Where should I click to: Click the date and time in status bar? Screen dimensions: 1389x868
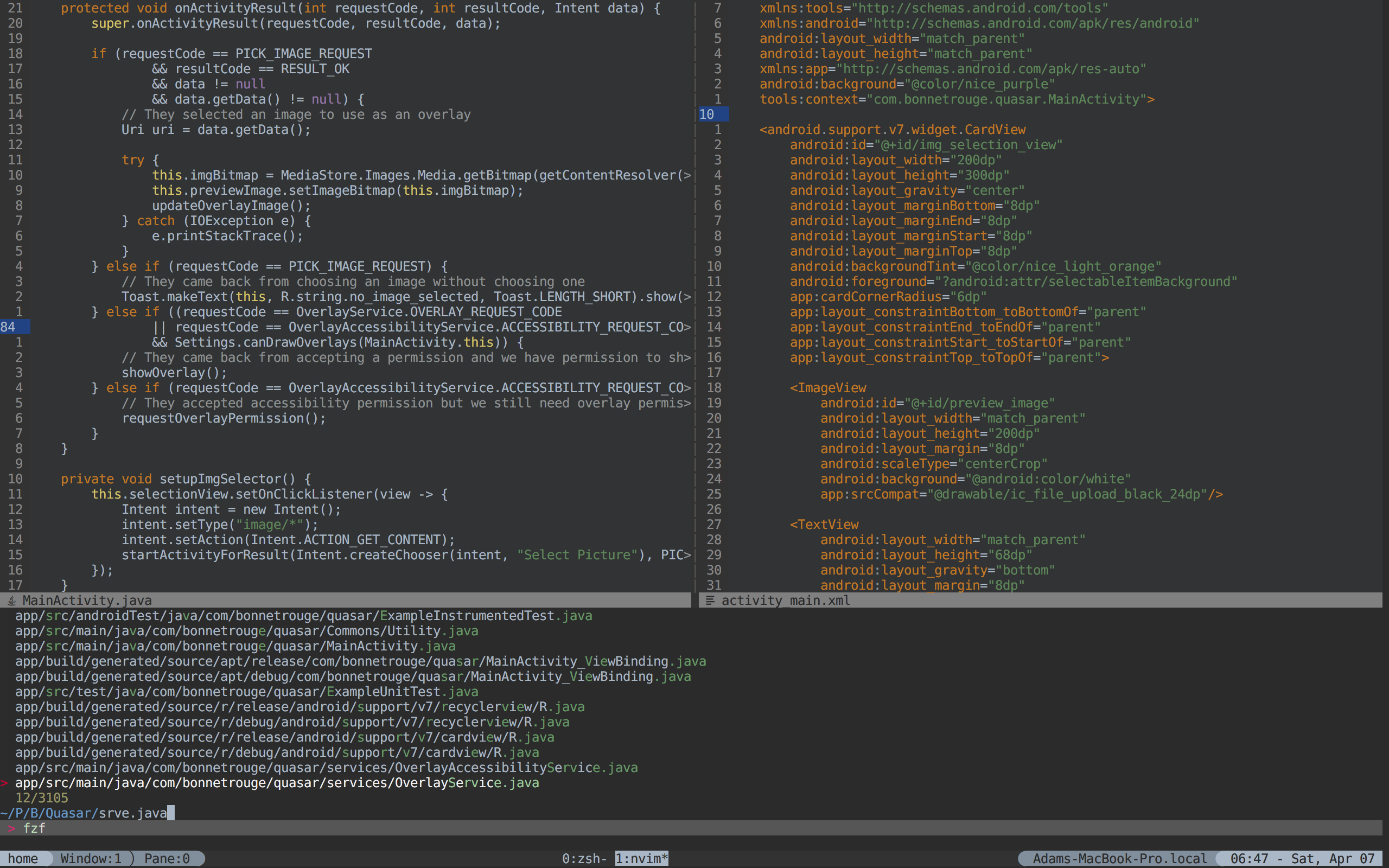(1302, 858)
